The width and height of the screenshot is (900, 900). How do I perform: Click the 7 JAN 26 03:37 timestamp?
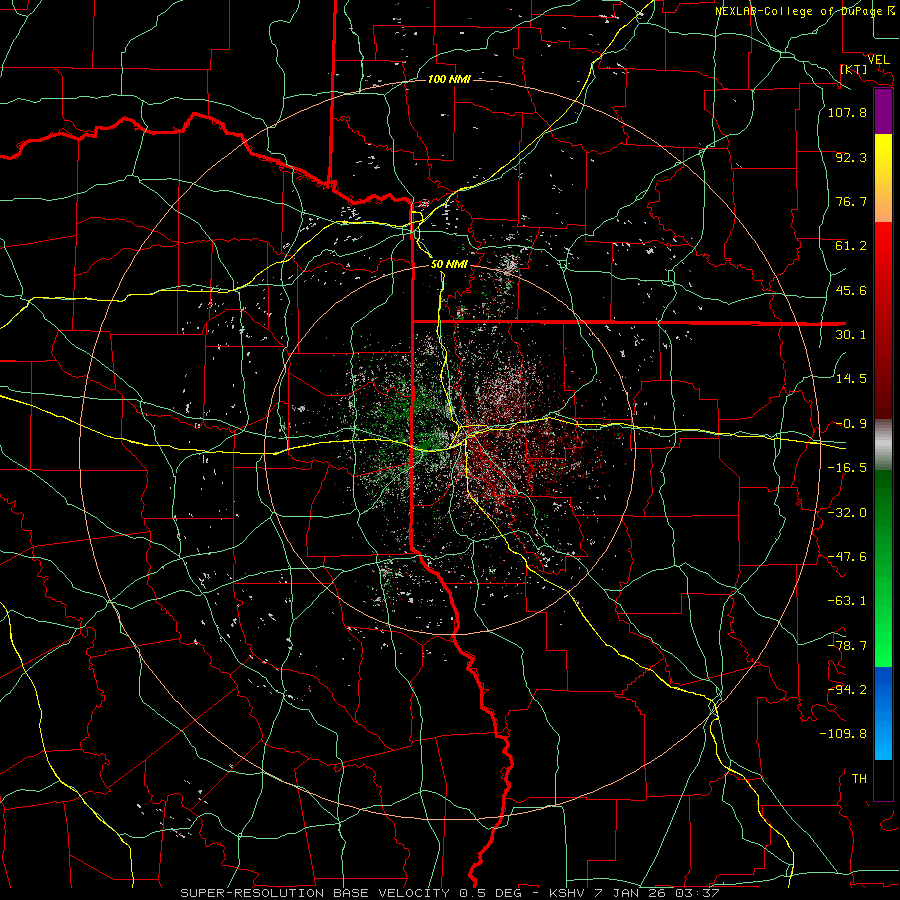pos(658,893)
